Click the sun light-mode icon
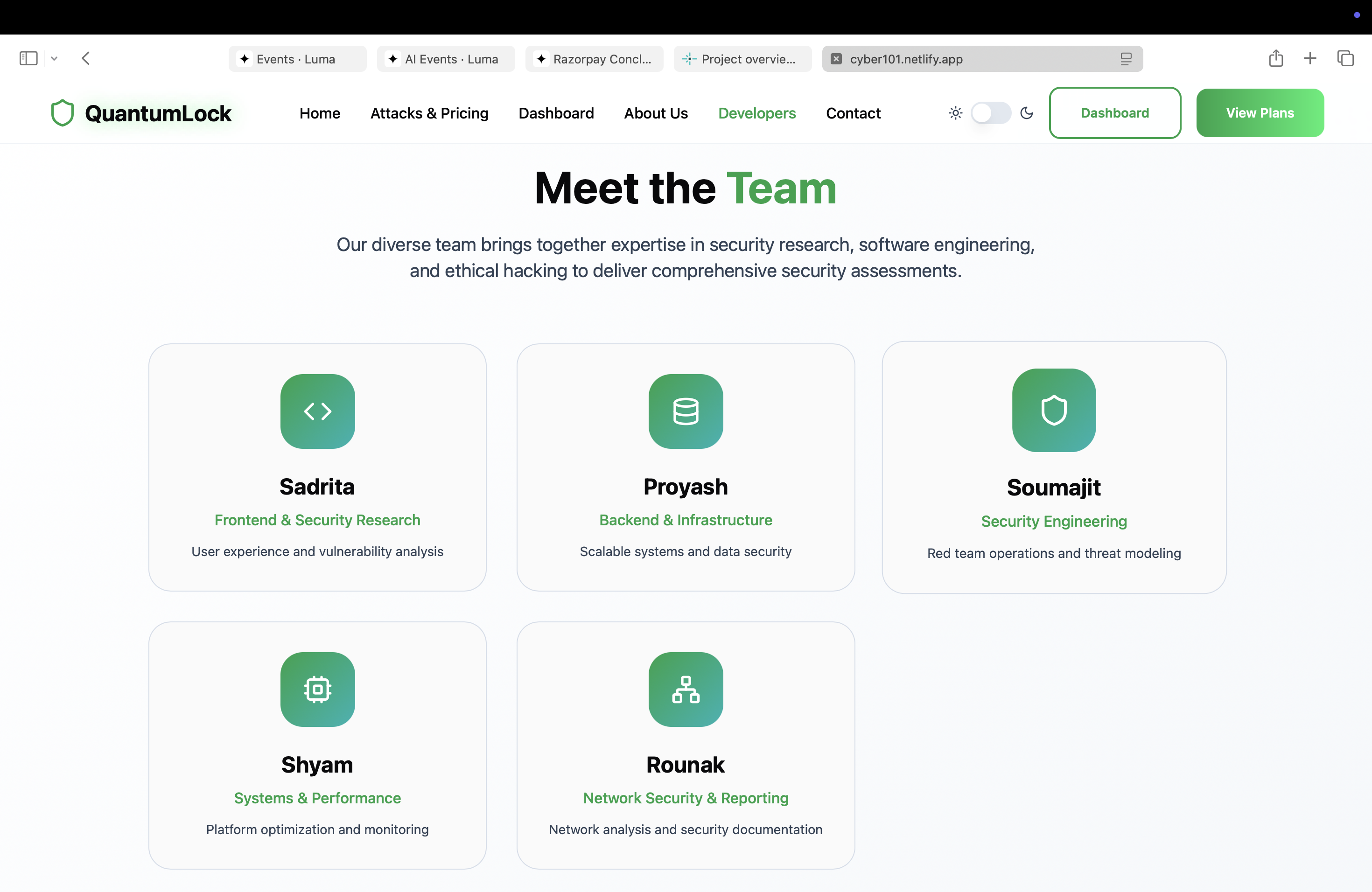Screen dimensions: 1372x892 tap(955, 113)
